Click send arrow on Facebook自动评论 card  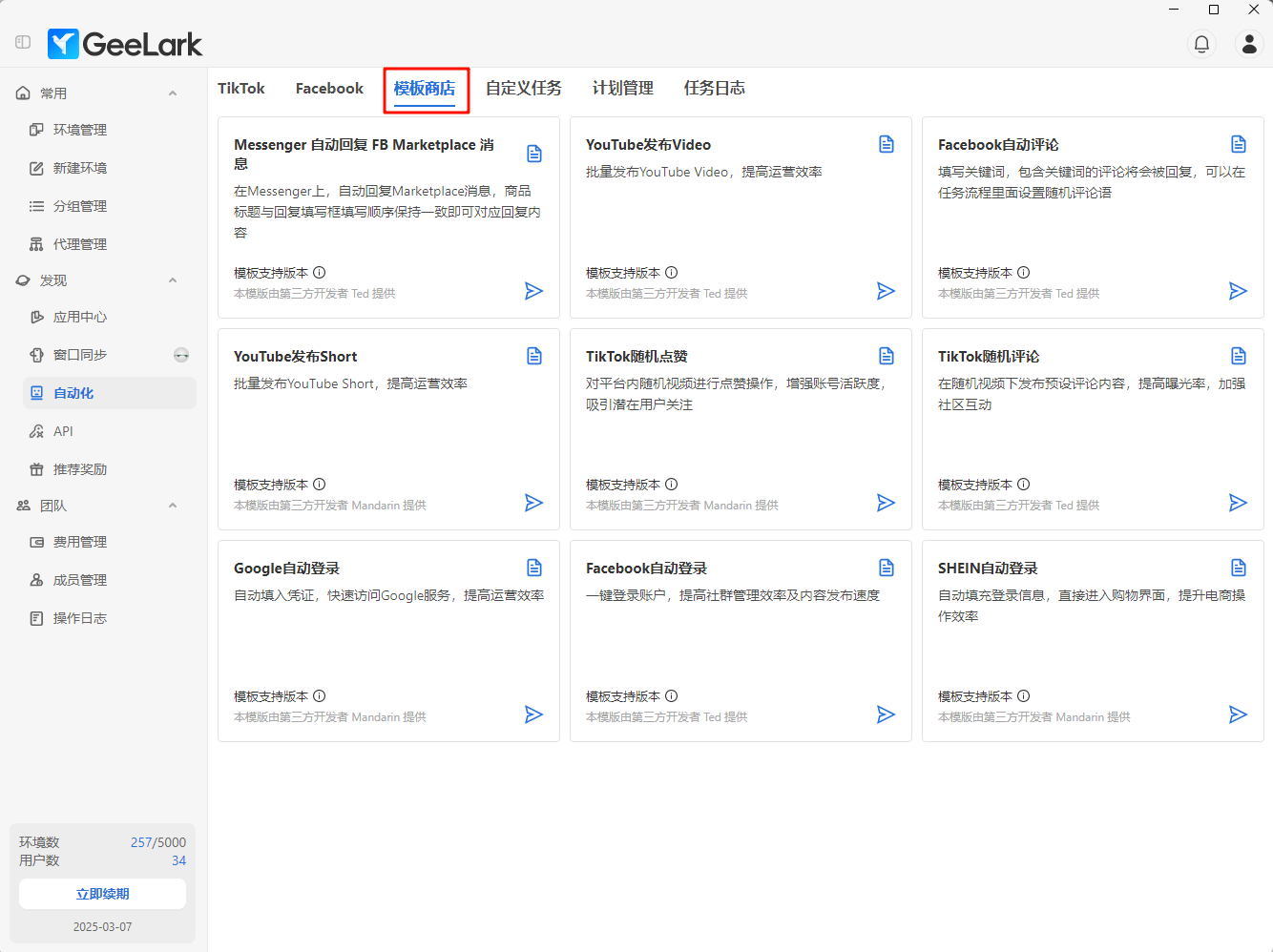[1238, 291]
